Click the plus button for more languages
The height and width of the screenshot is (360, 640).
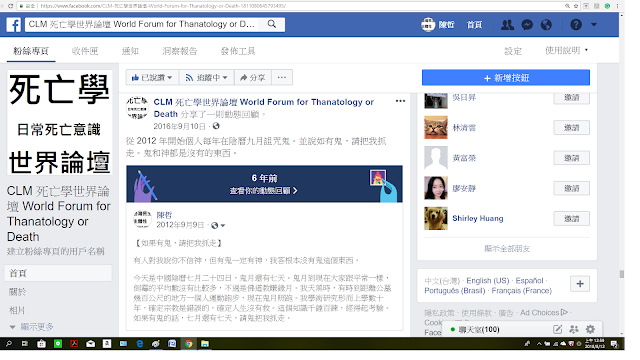pyautogui.click(x=580, y=284)
